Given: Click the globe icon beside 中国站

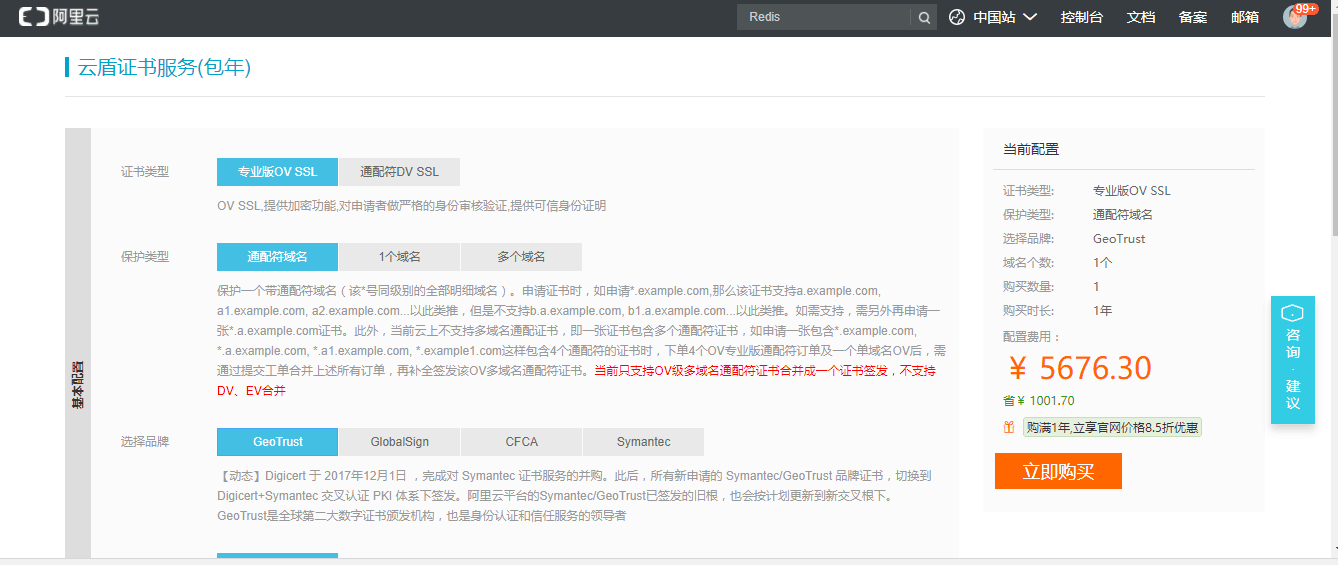Looking at the screenshot, I should pyautogui.click(x=956, y=17).
